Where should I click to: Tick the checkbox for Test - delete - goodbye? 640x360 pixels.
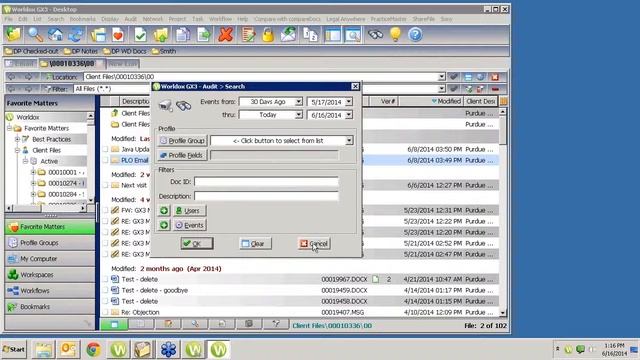[x=105, y=290]
